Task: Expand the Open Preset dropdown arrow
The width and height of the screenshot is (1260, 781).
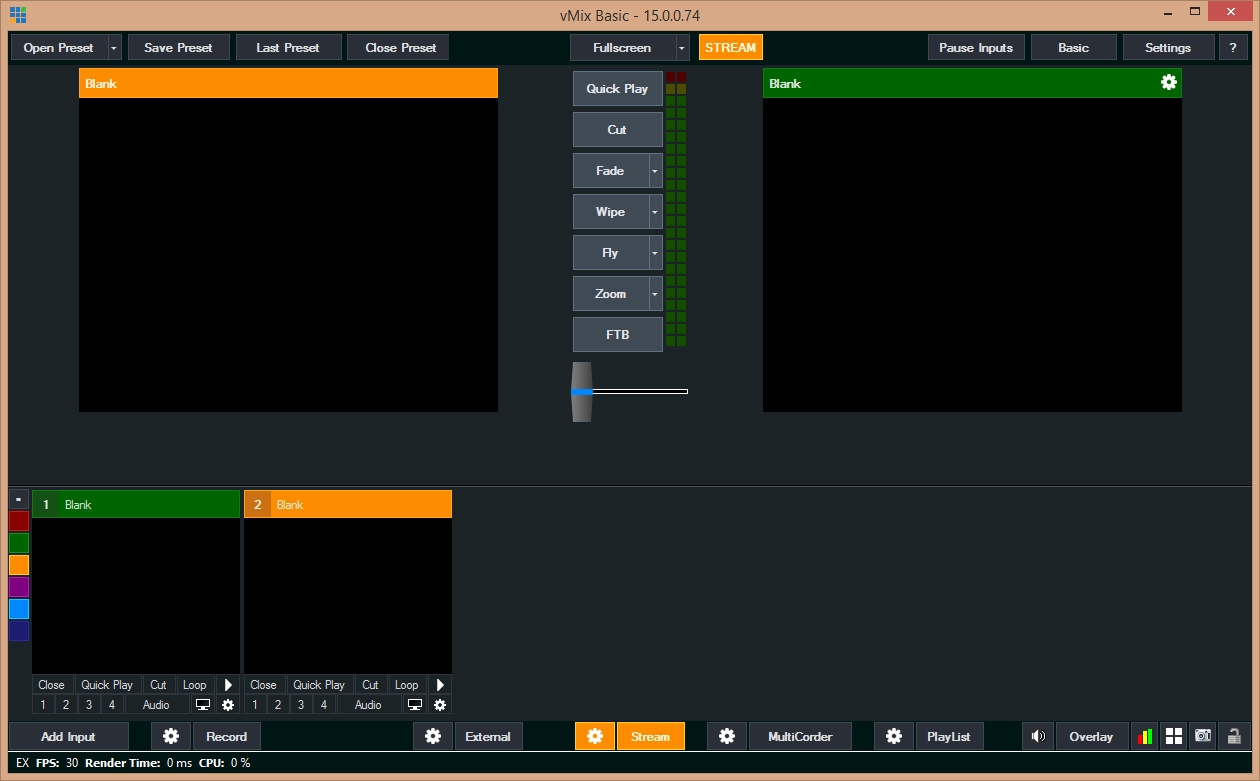Action: [114, 48]
